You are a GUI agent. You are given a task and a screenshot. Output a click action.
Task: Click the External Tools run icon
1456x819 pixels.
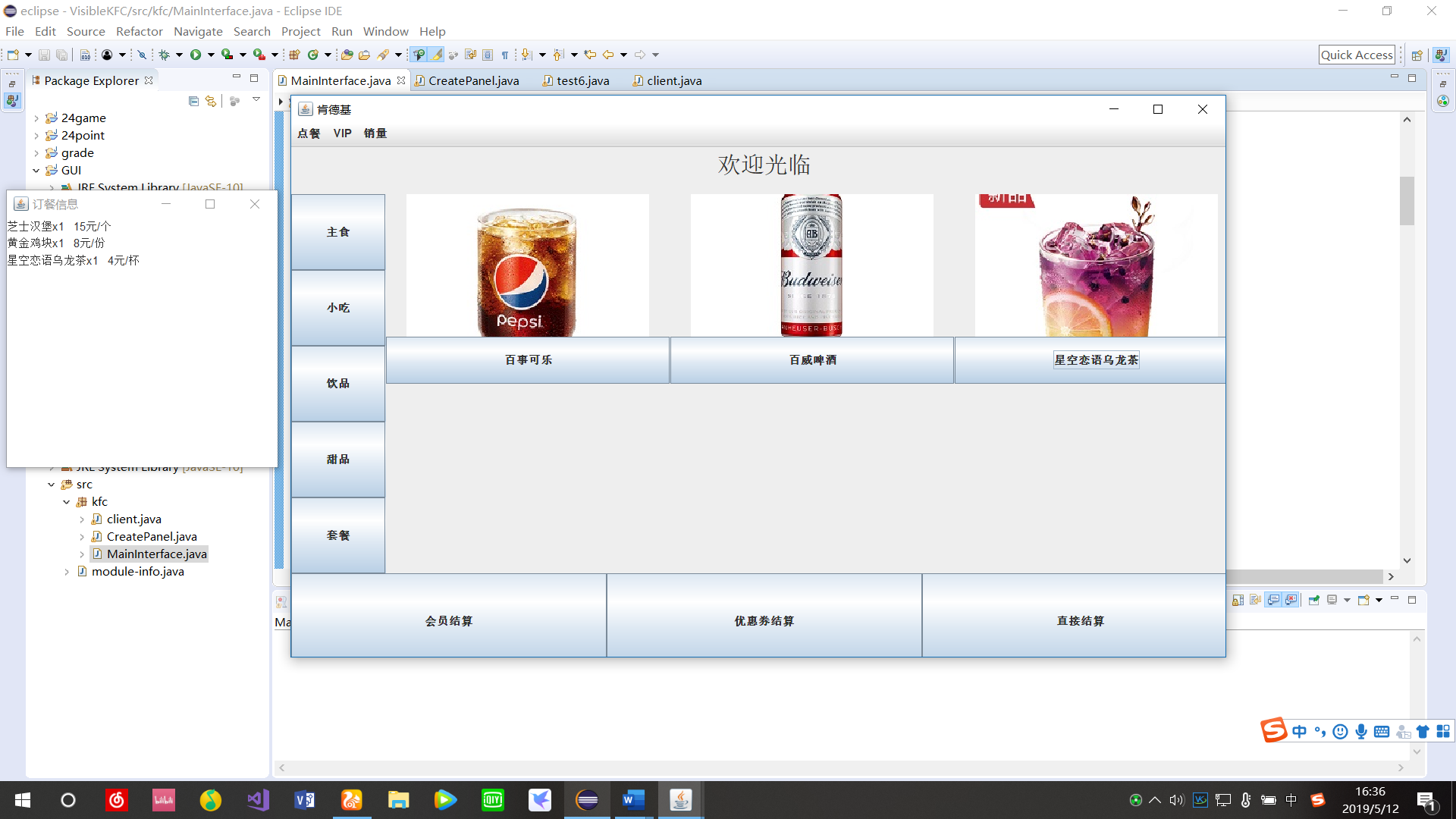tap(259, 55)
